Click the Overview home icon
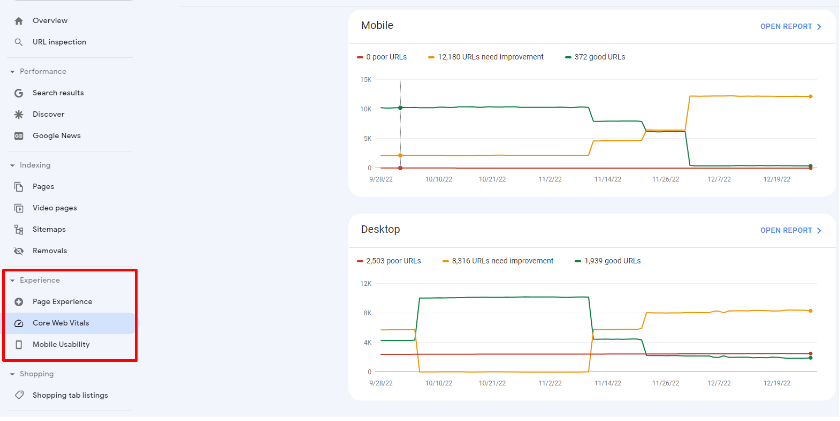Image resolution: width=840 pixels, height=421 pixels. 19,20
